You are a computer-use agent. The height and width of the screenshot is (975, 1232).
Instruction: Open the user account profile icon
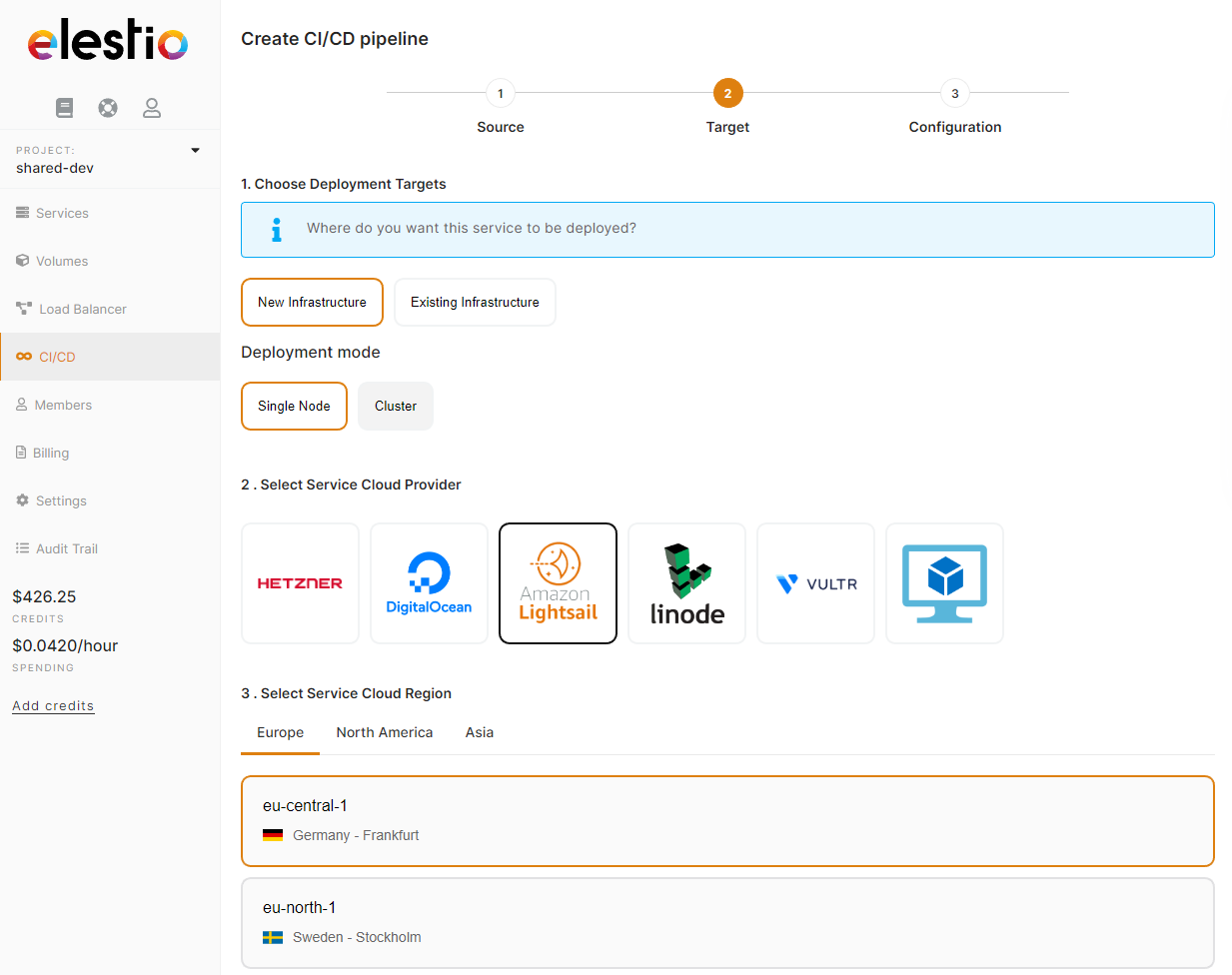[152, 108]
